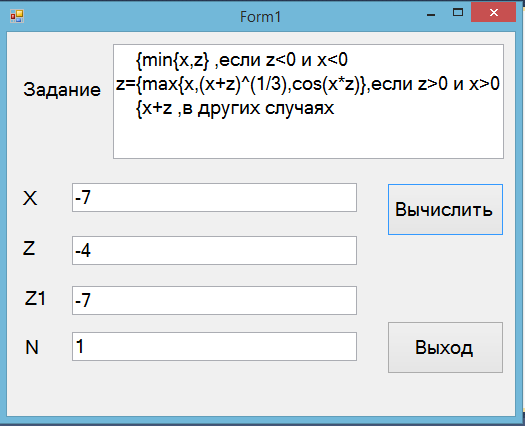Screen dimensions: 525x426
Task: Open the Form1 window icon menu
Action: 17,16
